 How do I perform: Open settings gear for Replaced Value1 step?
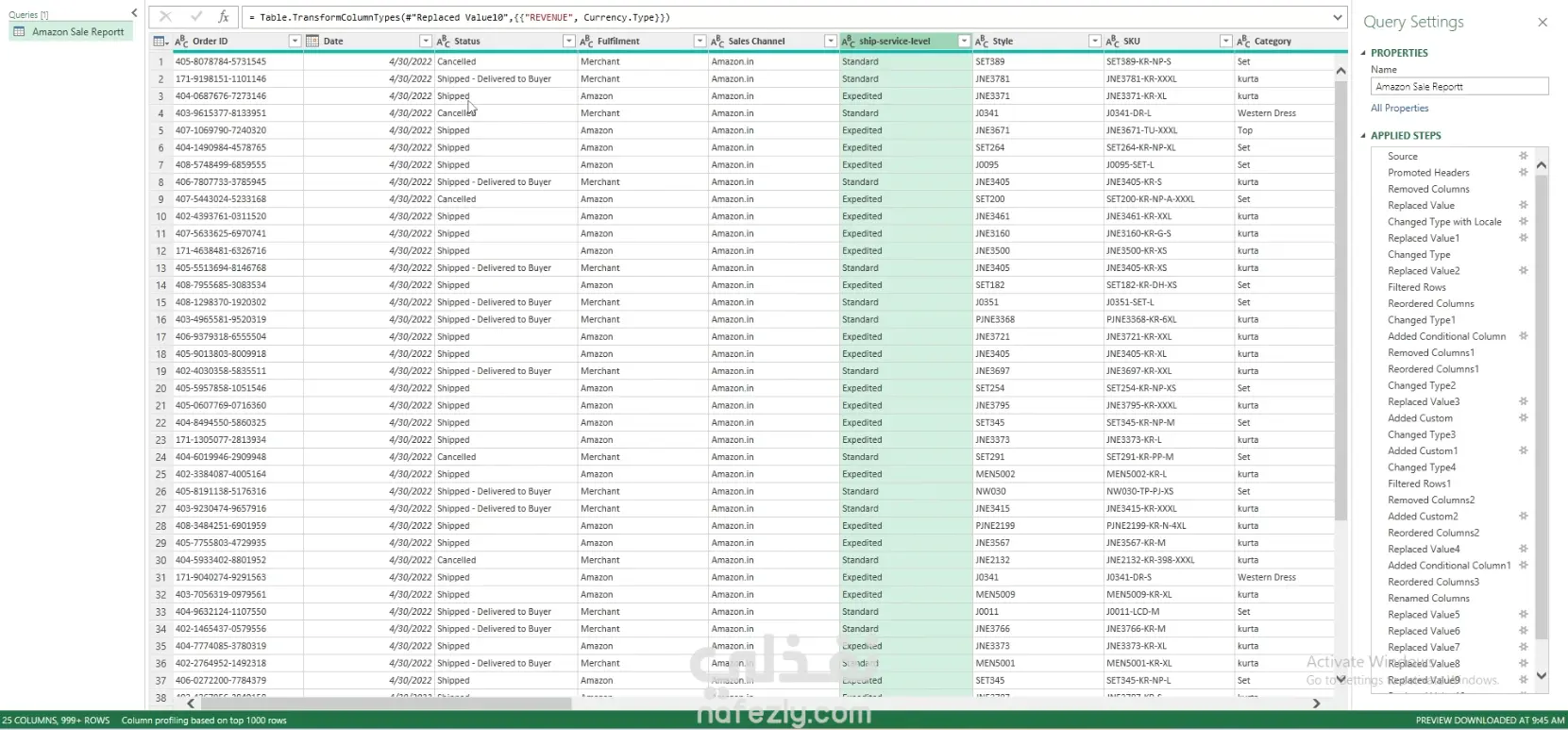point(1523,238)
